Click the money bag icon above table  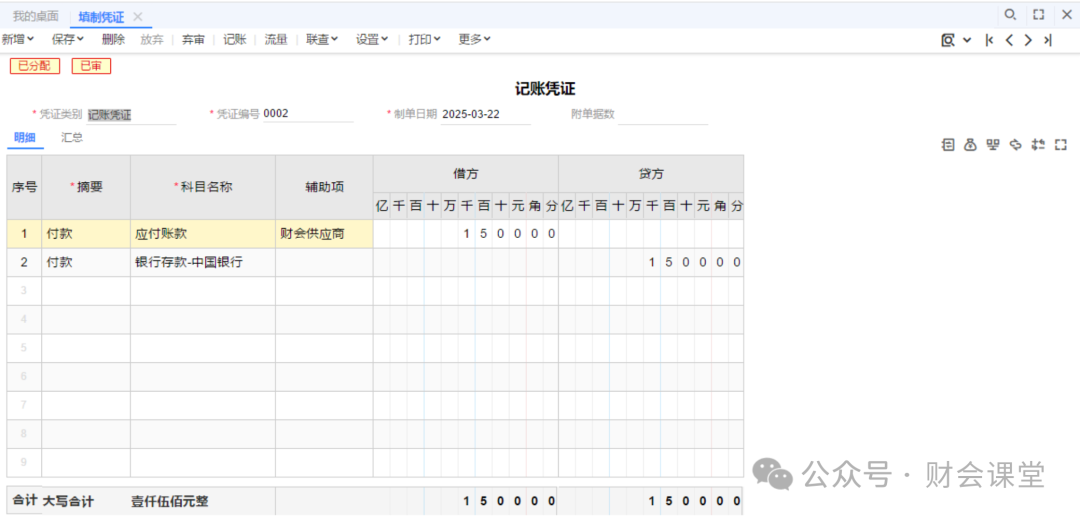tap(970, 145)
